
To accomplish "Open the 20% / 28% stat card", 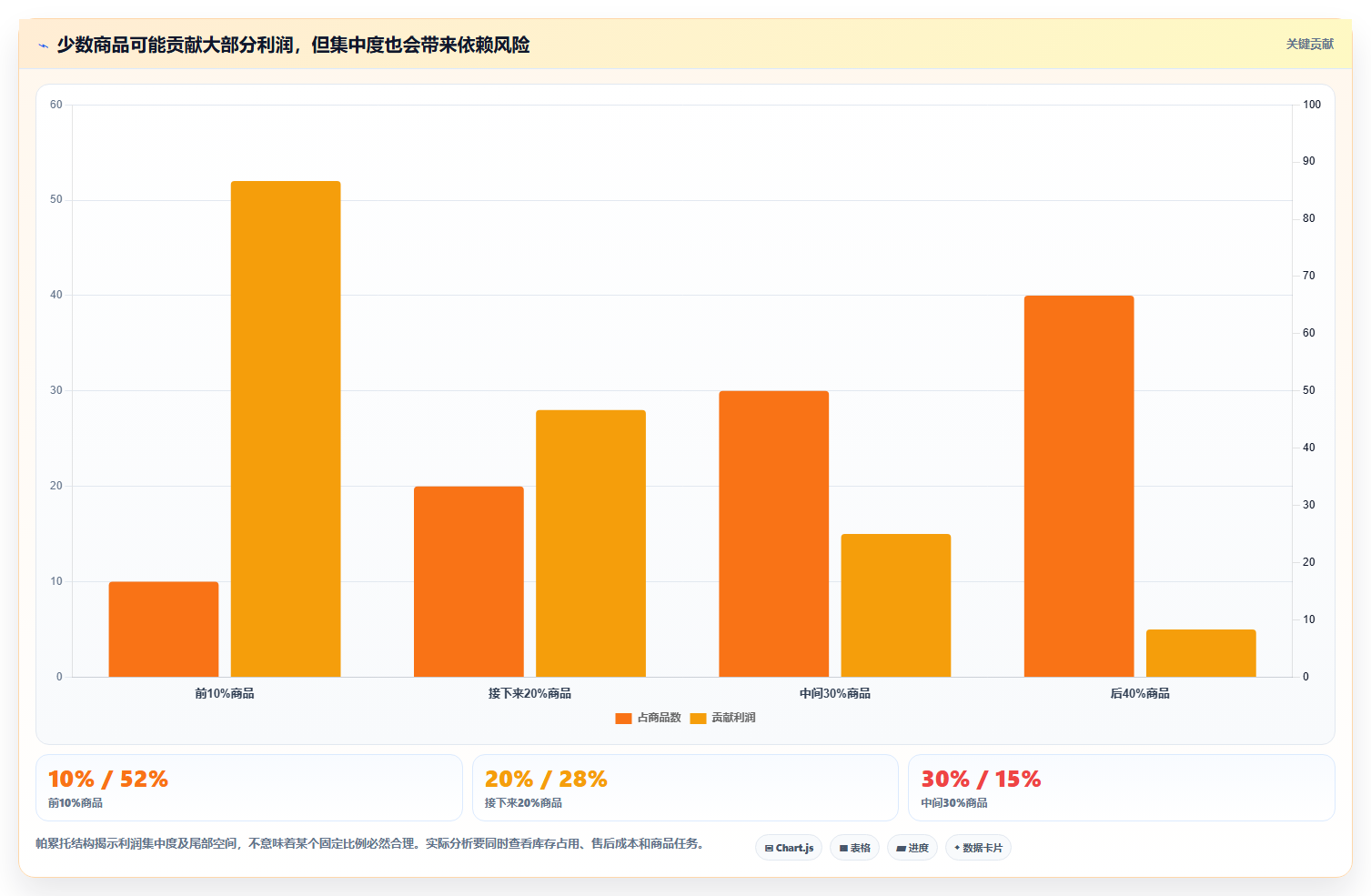I will pyautogui.click(x=685, y=788).
